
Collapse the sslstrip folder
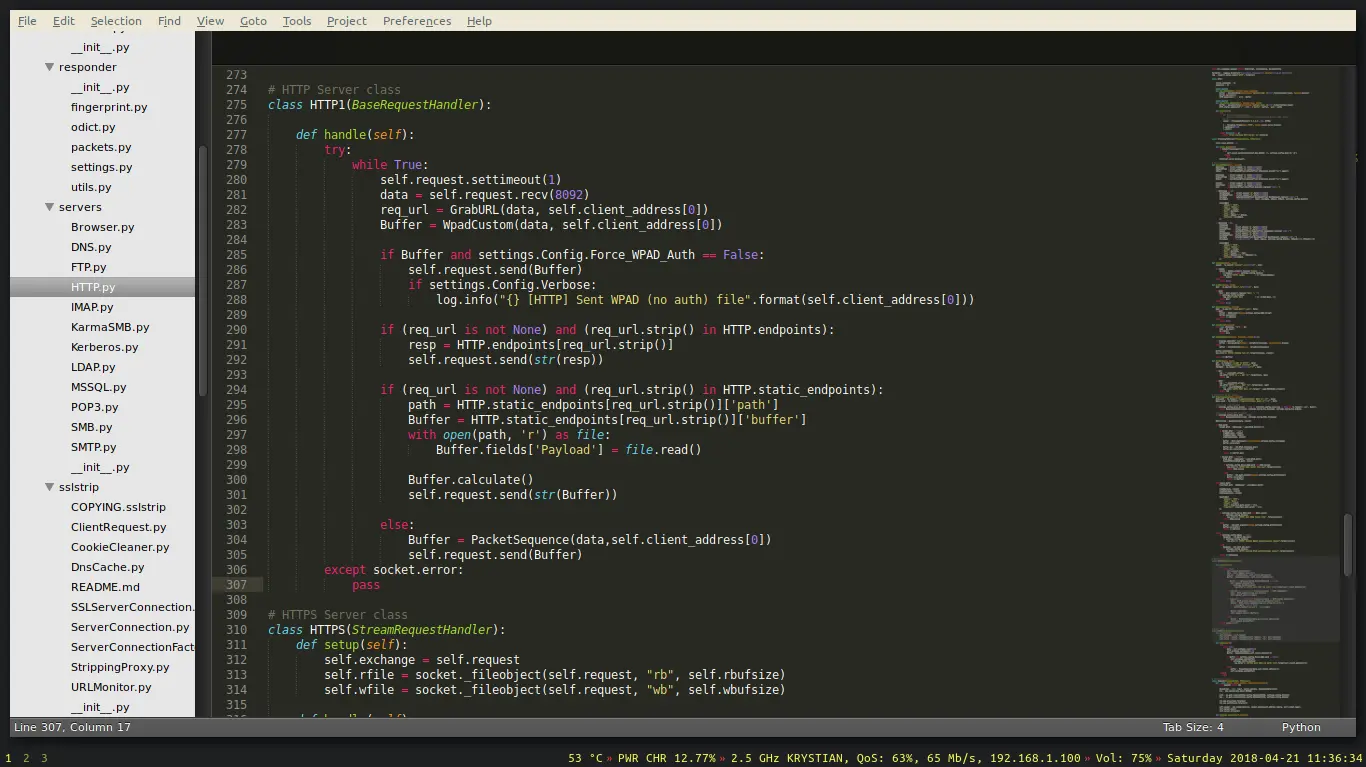(49, 487)
